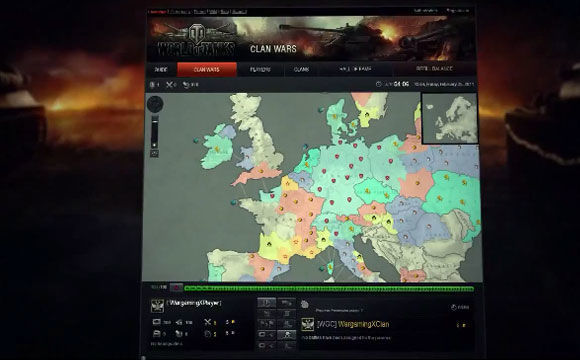Click the teal landing marker west of France
The height and width of the screenshot is (360, 580).
coord(233,202)
